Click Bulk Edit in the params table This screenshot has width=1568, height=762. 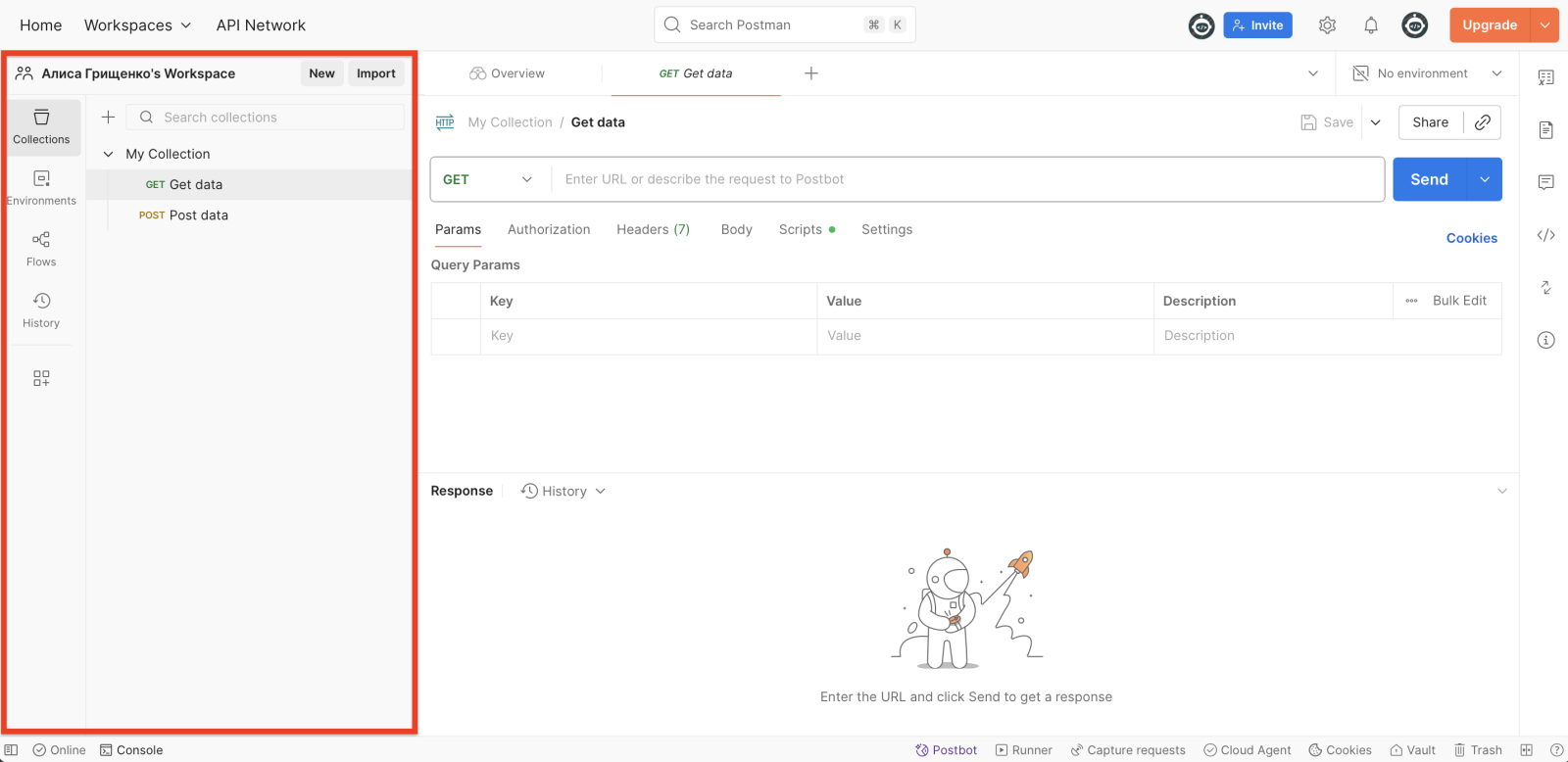1459,301
